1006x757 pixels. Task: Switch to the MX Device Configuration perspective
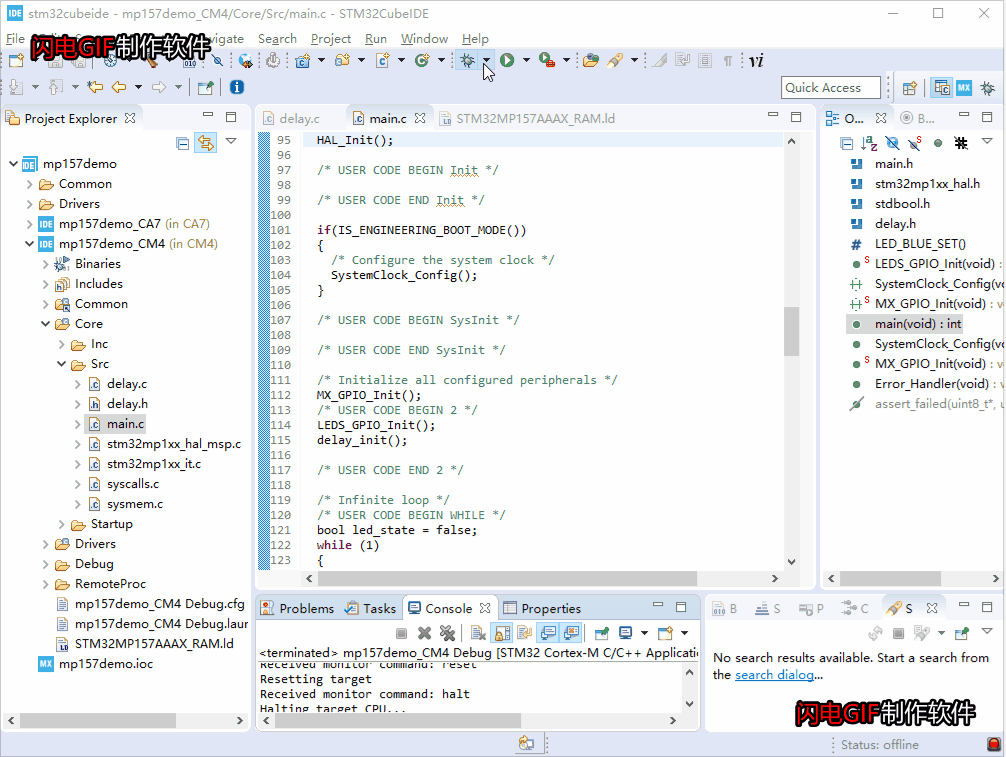point(964,88)
